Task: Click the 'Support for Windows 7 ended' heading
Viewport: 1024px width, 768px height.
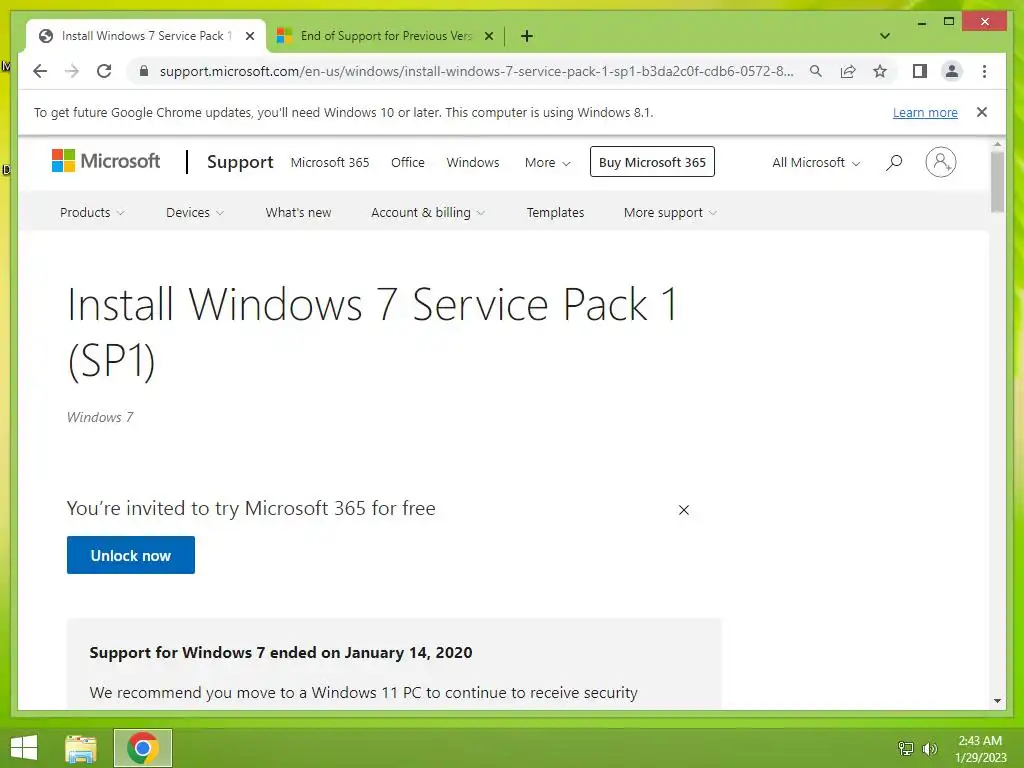Action: [281, 652]
